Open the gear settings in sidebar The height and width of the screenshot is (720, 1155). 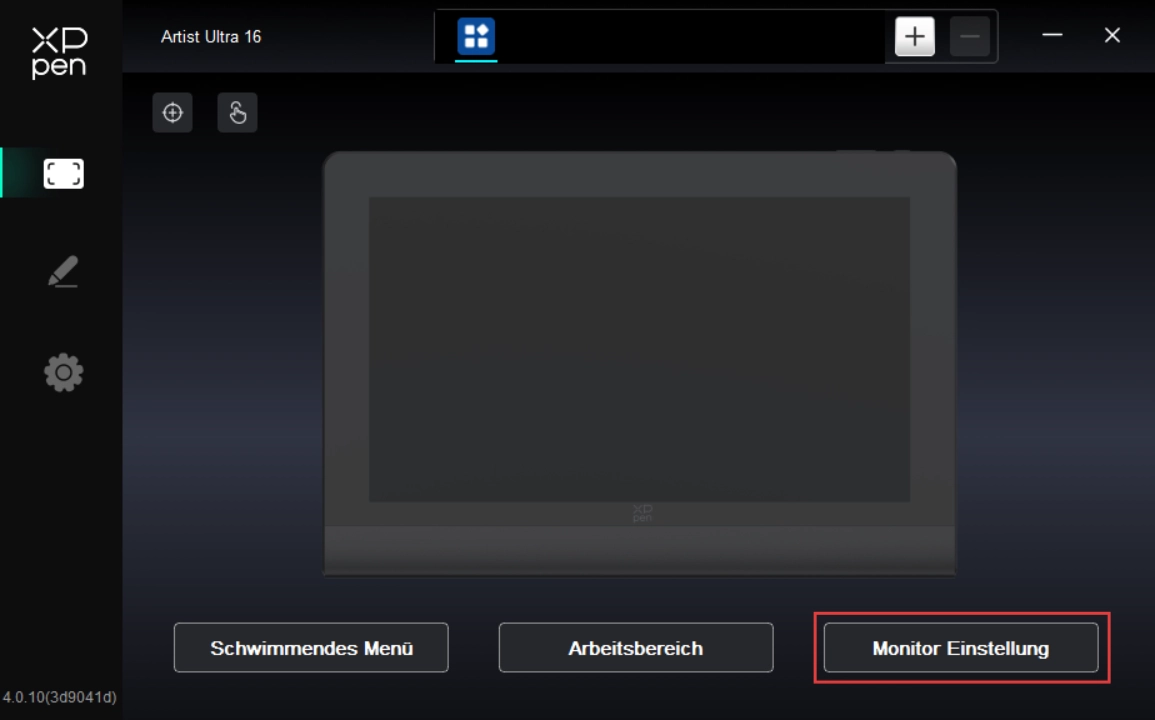coord(63,373)
